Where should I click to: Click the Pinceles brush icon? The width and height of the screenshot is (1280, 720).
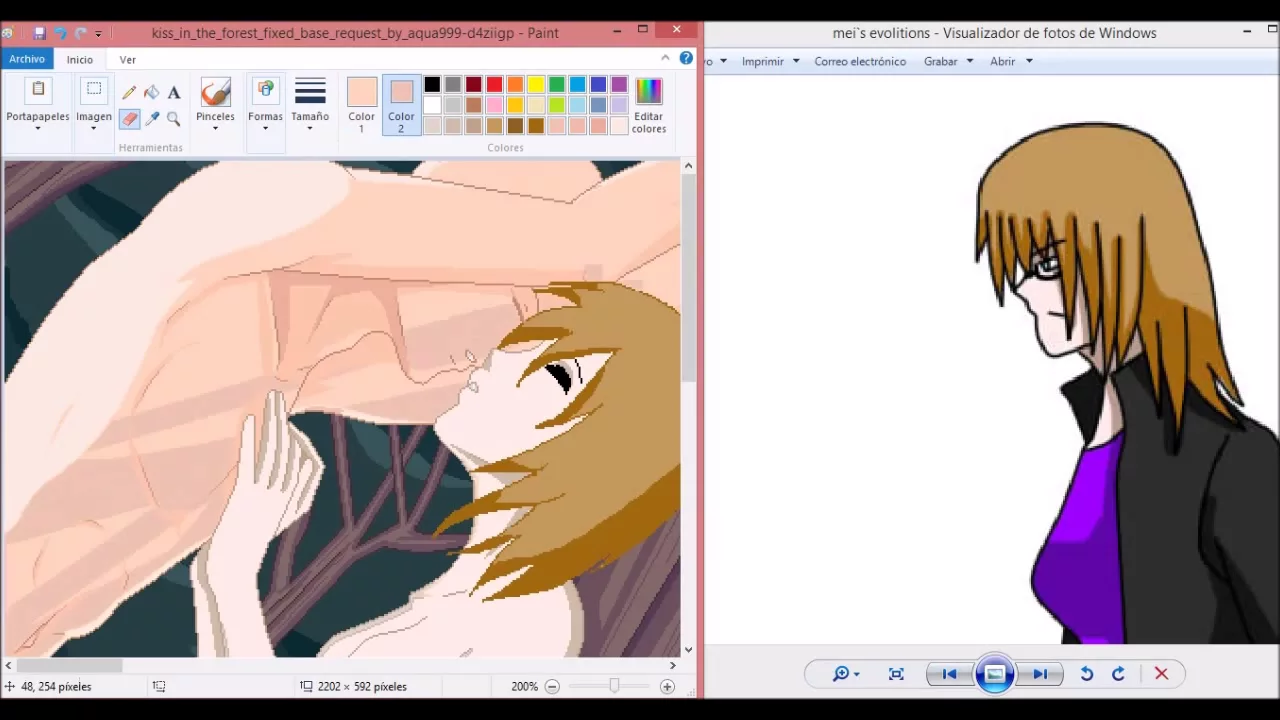pyautogui.click(x=215, y=93)
